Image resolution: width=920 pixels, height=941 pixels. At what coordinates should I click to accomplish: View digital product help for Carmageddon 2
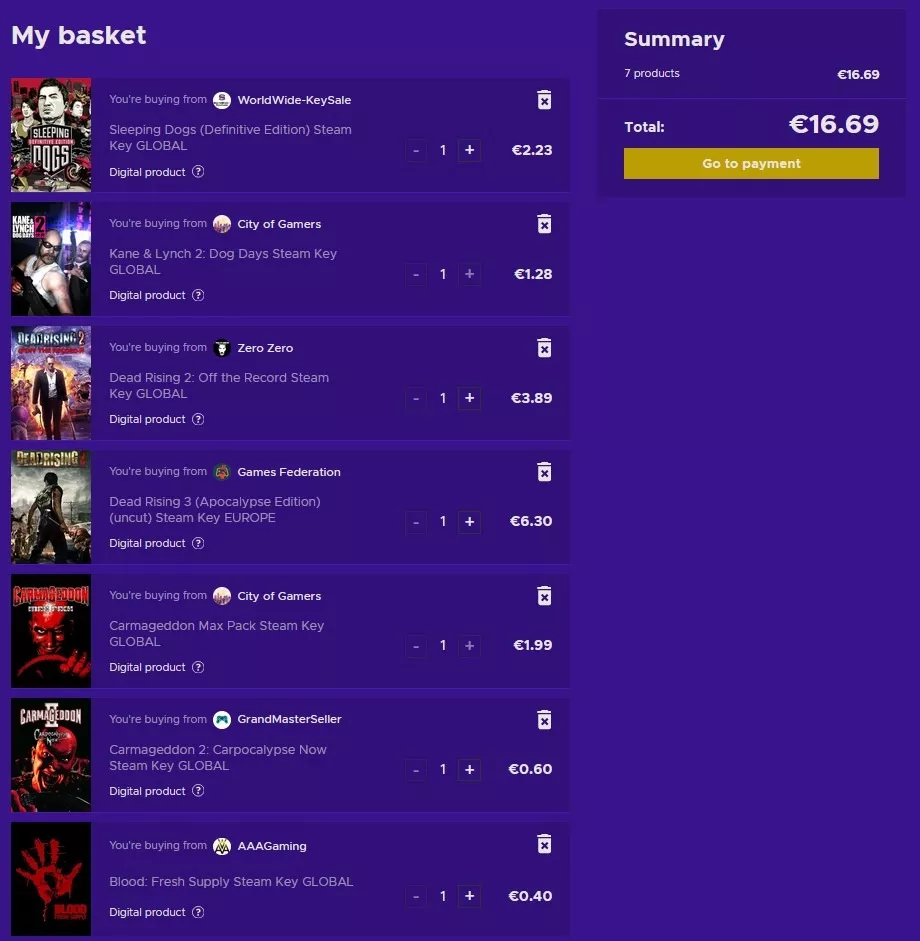click(198, 791)
